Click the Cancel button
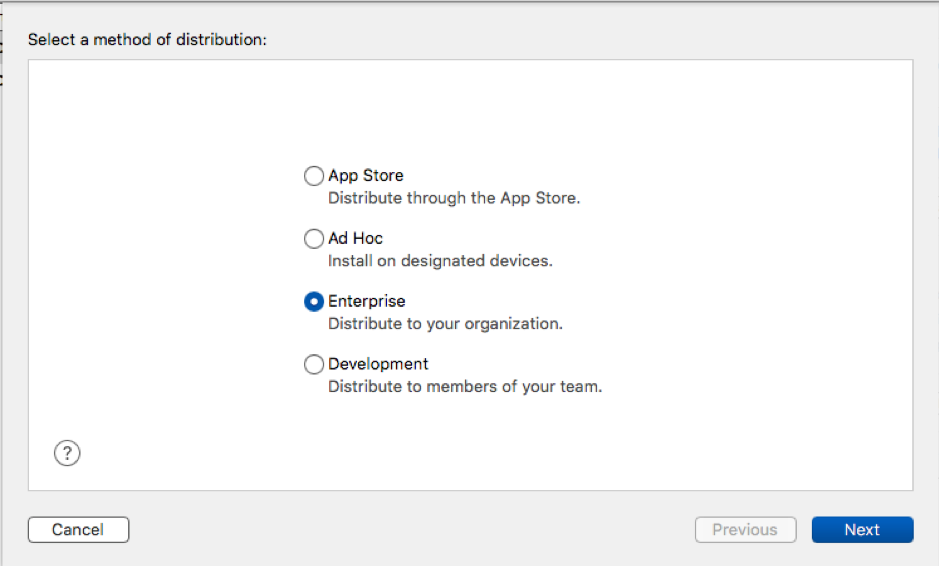 pos(78,530)
